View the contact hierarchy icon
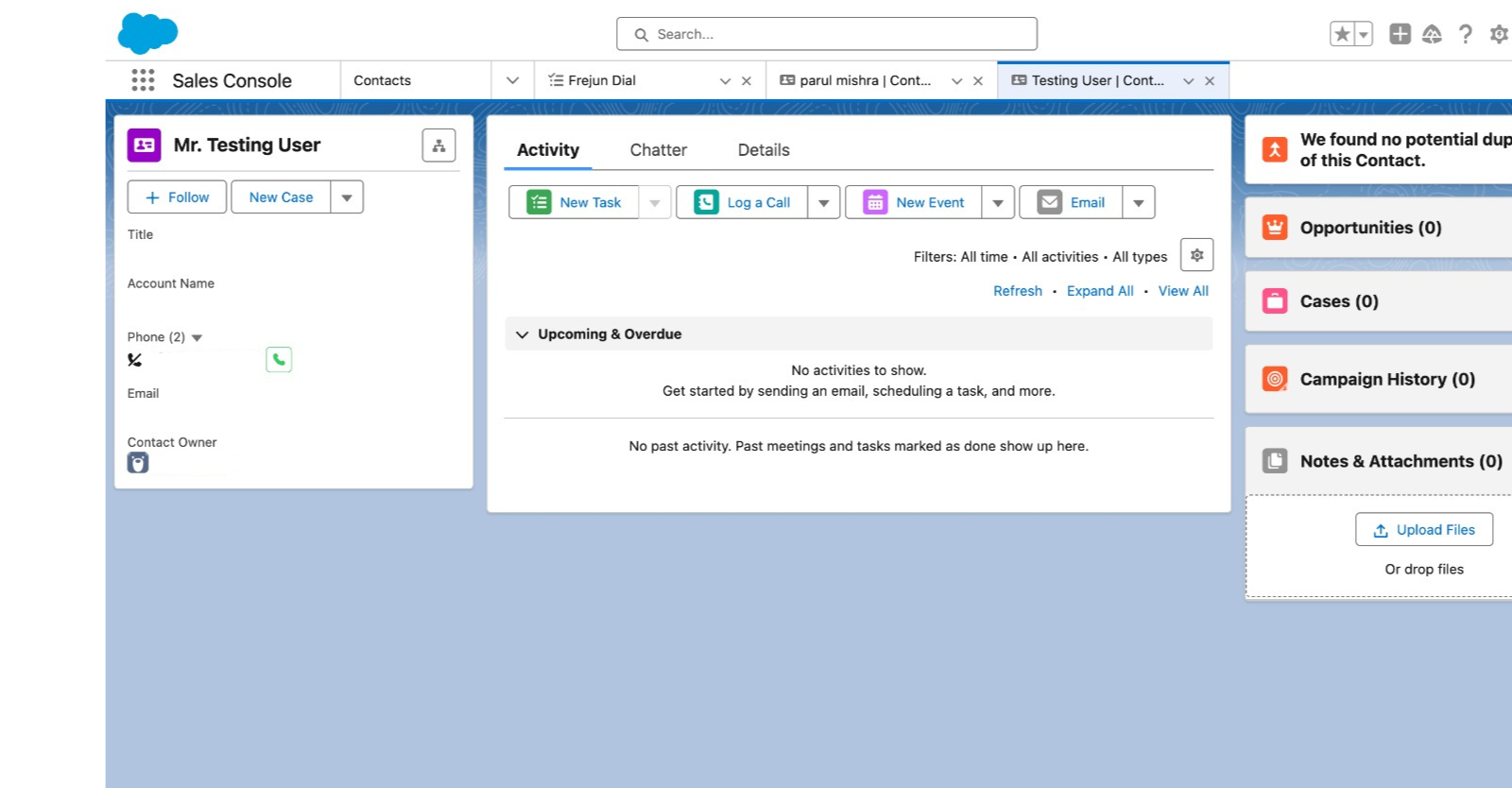 [438, 146]
